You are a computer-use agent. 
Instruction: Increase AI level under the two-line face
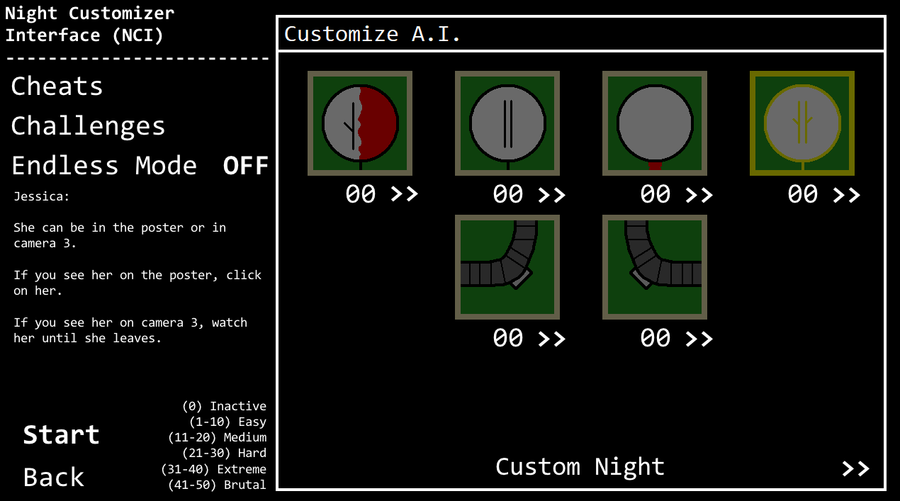[x=552, y=195]
